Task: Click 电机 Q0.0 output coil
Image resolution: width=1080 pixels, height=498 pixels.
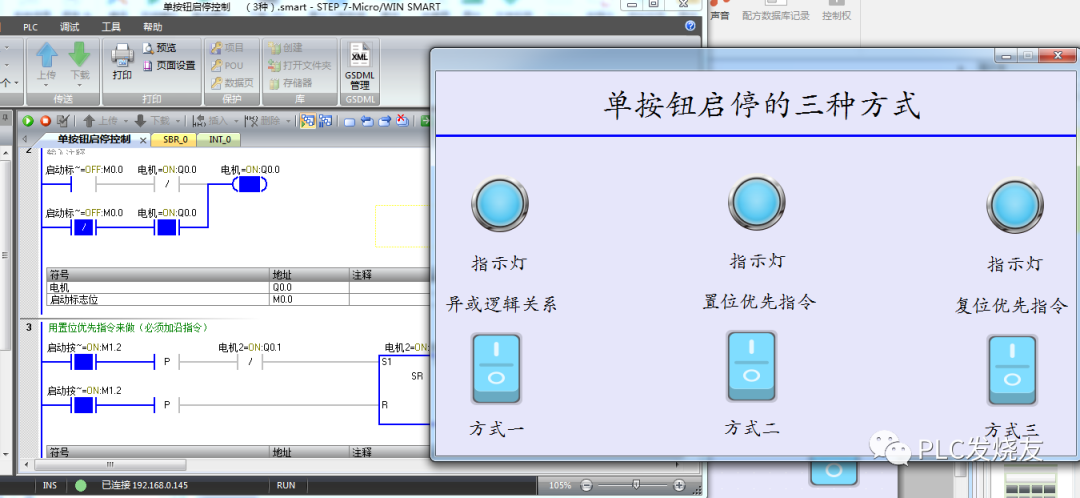Action: pos(249,185)
